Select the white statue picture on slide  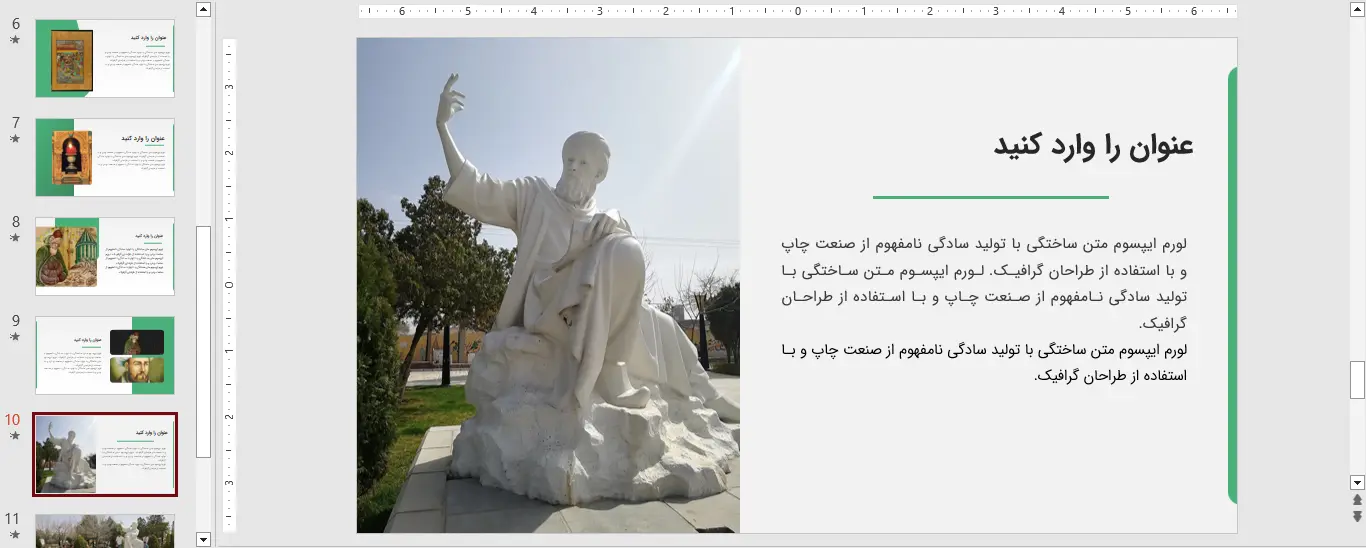click(548, 285)
